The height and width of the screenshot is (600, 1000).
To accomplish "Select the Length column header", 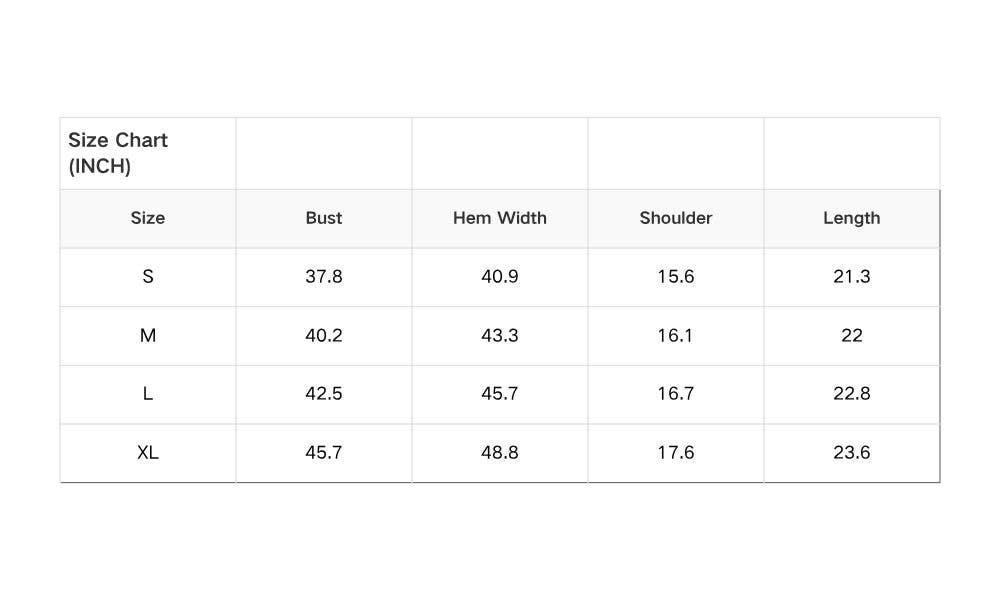I will click(x=852, y=218).
